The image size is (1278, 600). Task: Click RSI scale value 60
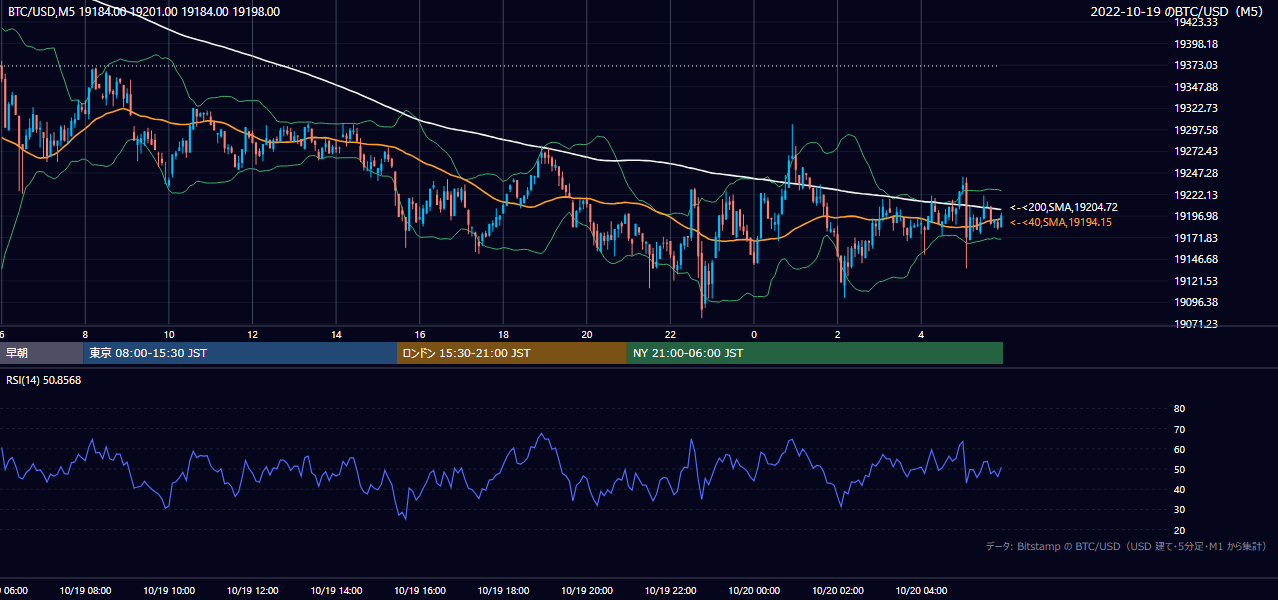pos(1179,449)
